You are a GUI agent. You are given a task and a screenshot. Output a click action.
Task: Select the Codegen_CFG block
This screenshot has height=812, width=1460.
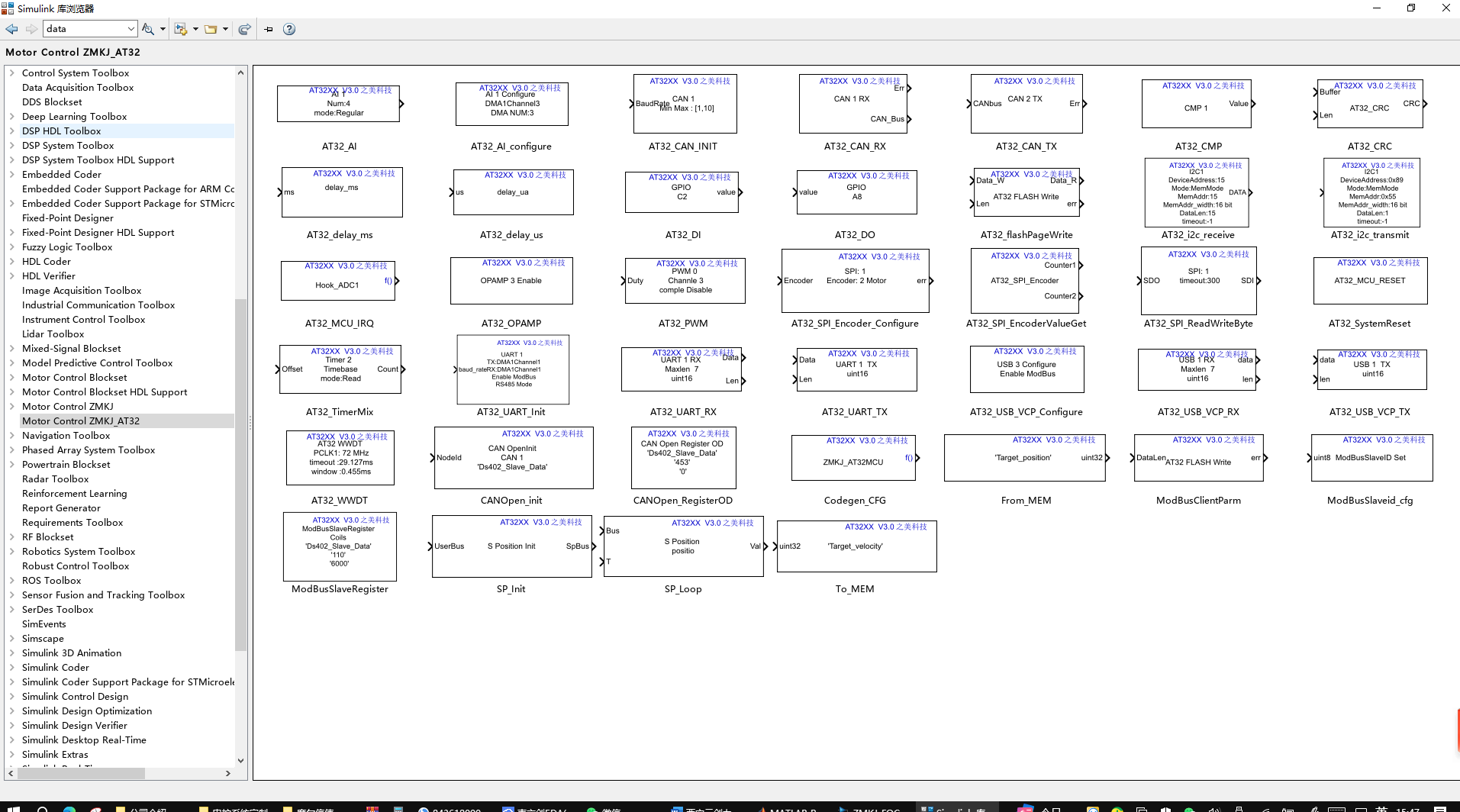pos(853,458)
